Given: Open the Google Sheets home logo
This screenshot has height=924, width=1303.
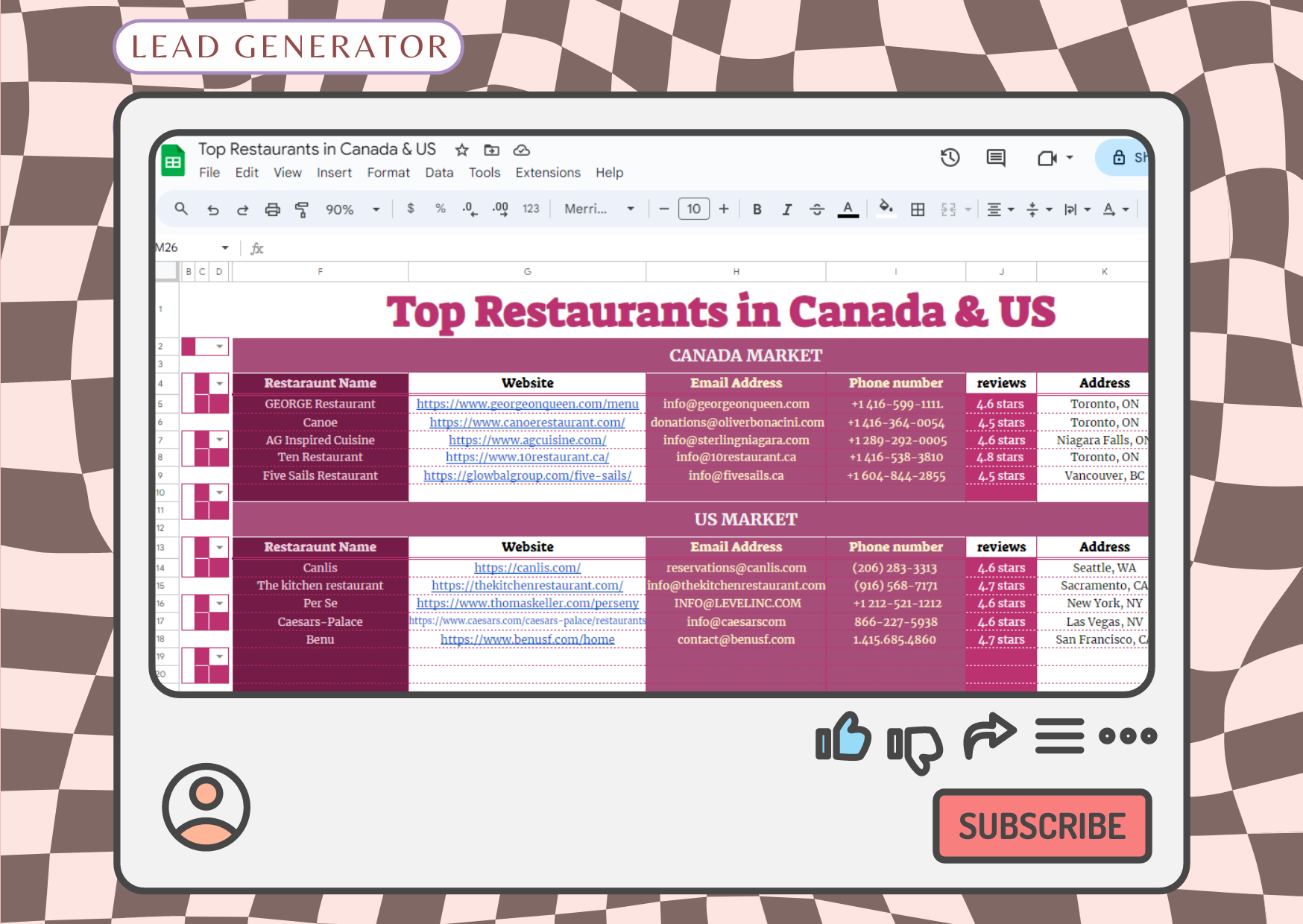Looking at the screenshot, I should coord(173,160).
